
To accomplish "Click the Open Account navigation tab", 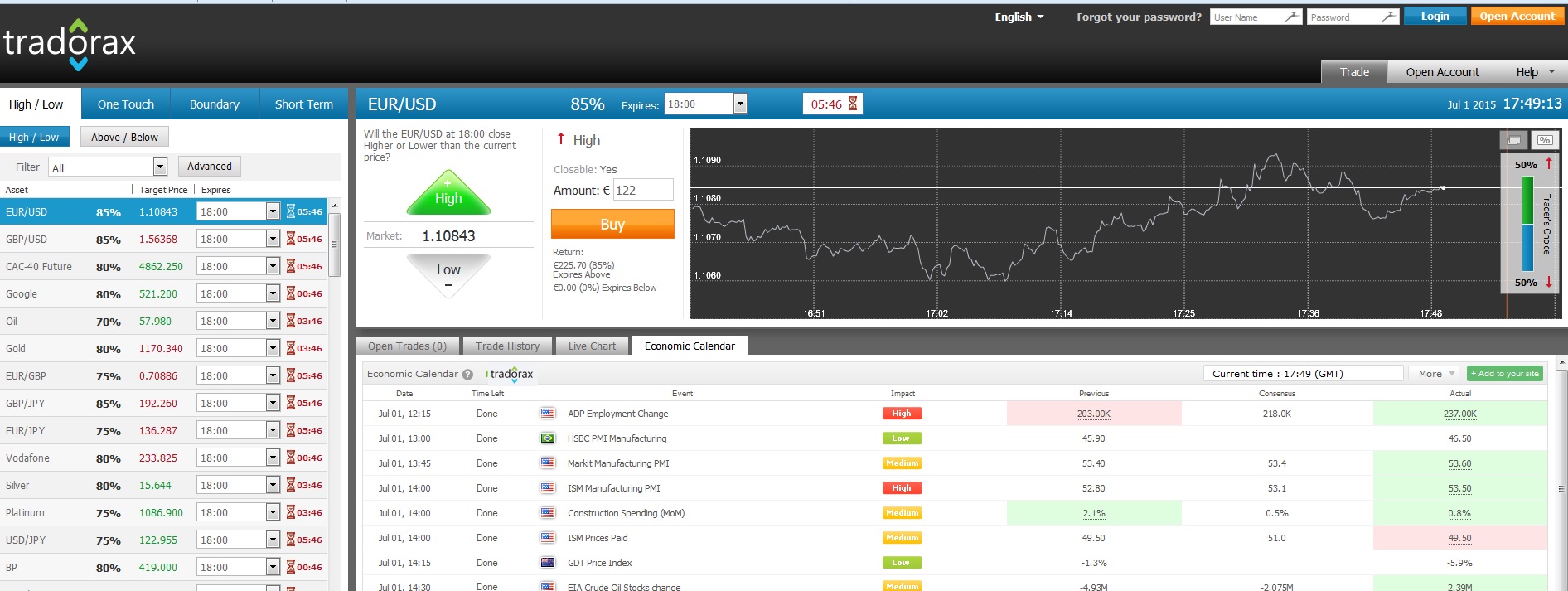I will [x=1442, y=72].
